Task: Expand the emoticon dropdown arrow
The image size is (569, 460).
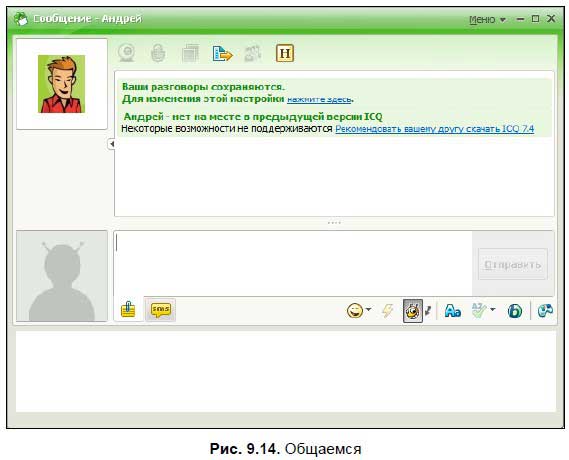Action: 368,309
